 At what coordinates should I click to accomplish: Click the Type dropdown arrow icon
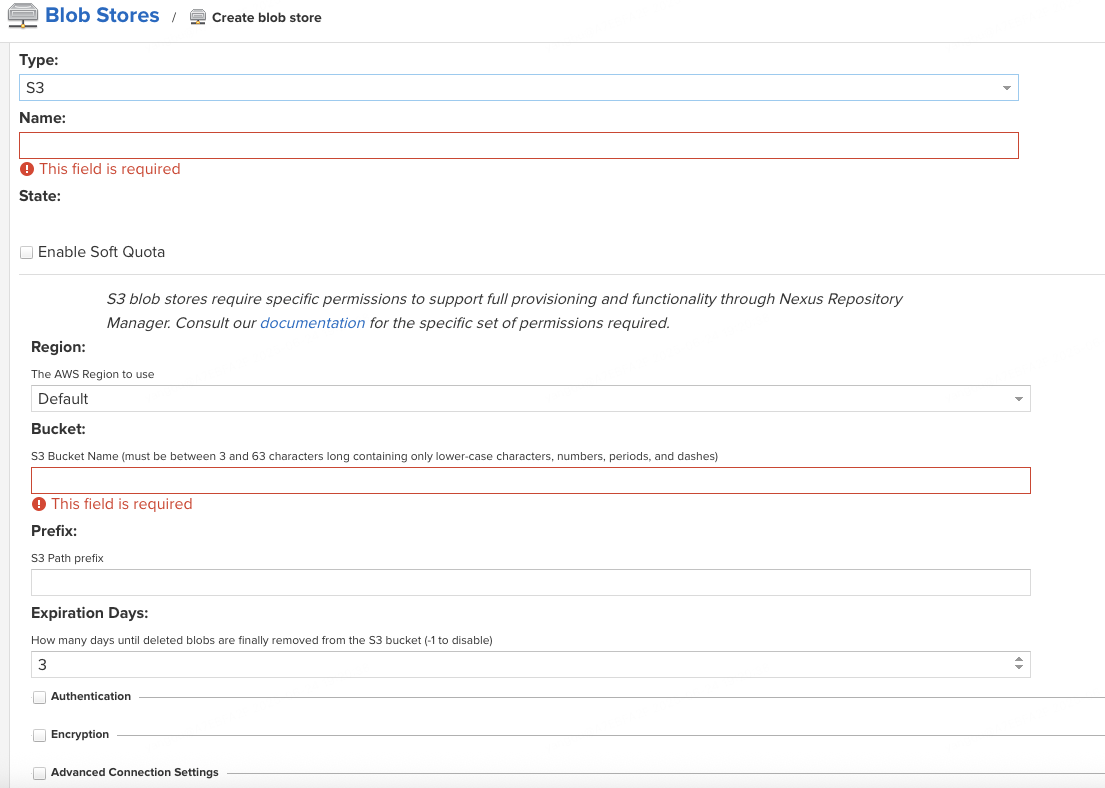1007,87
